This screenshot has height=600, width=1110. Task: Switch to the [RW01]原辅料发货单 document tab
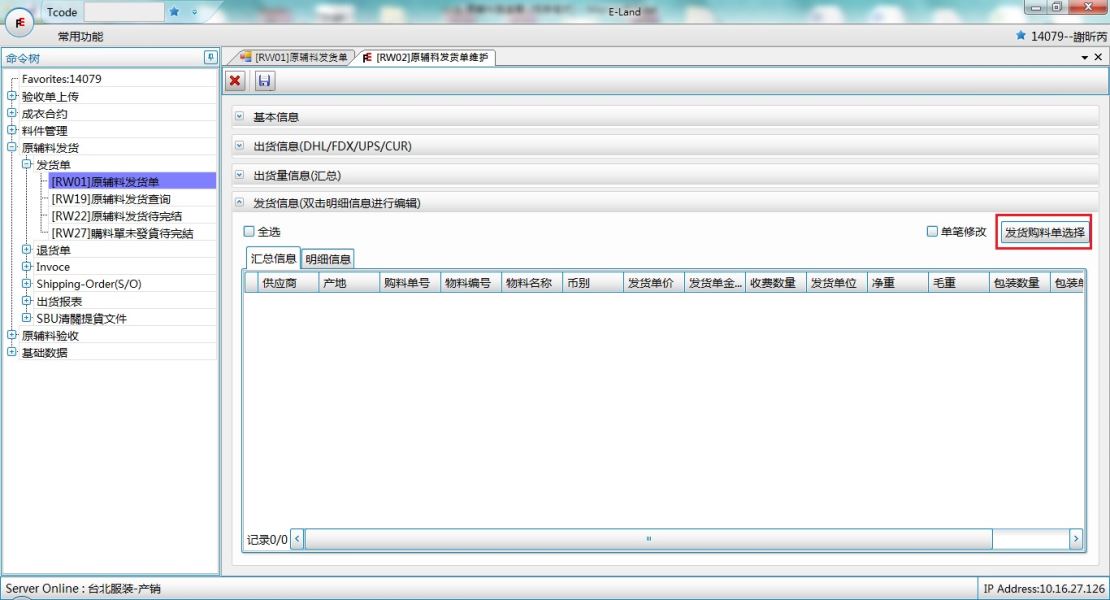[x=293, y=57]
